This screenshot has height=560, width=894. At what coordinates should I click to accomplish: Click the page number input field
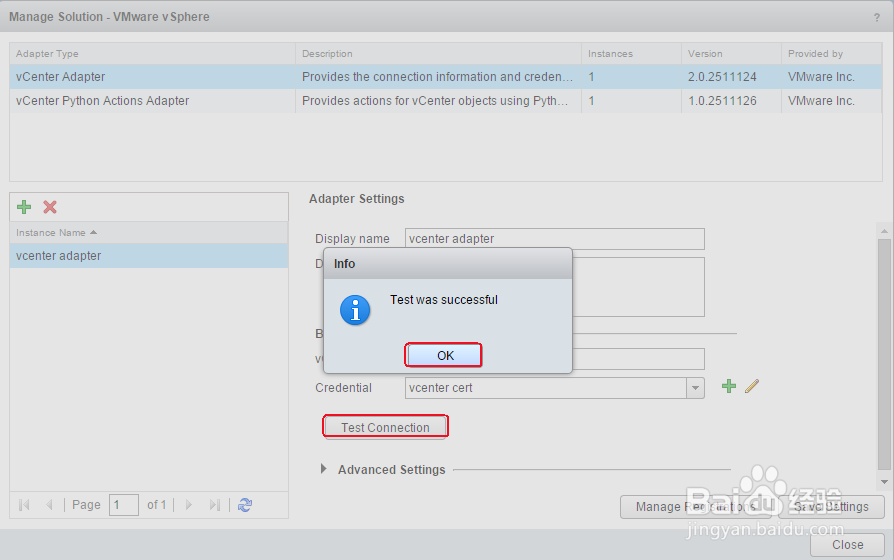(124, 505)
